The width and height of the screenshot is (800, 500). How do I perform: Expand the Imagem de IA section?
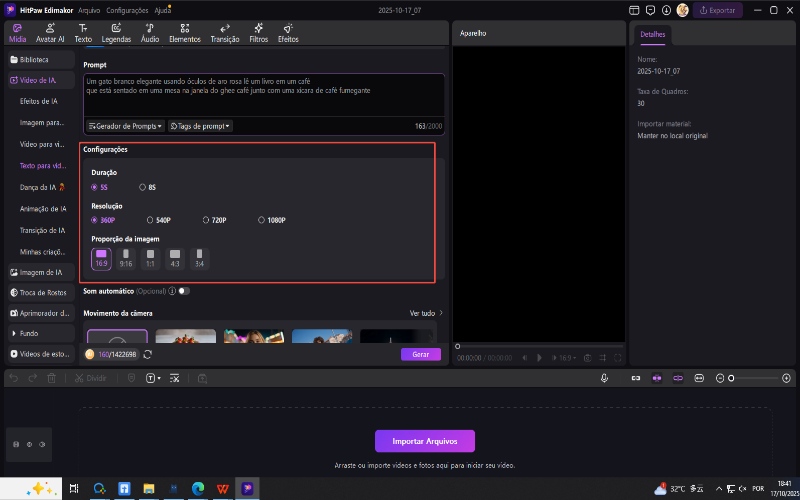point(42,272)
